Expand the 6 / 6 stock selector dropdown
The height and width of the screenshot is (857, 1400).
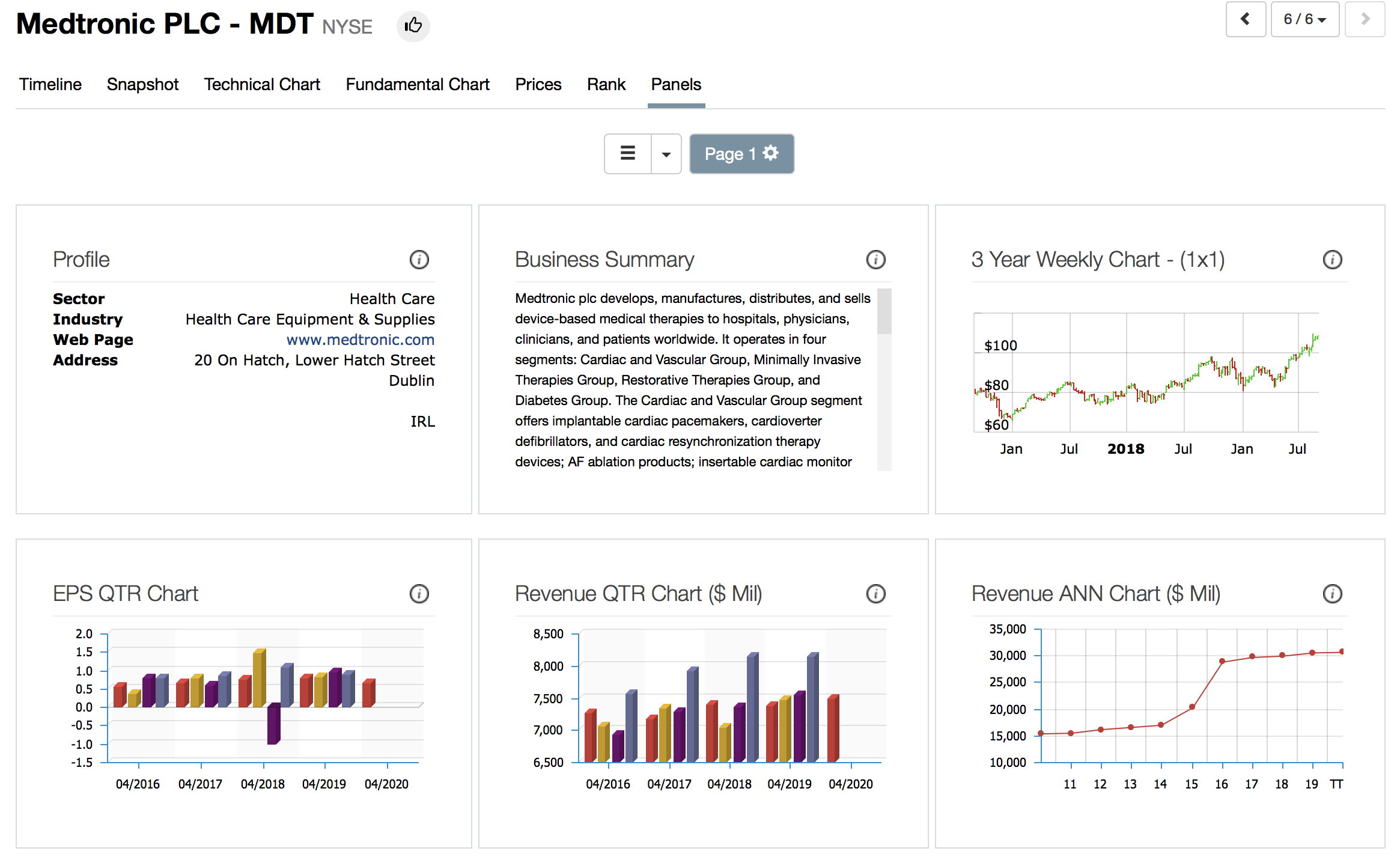pos(1304,19)
